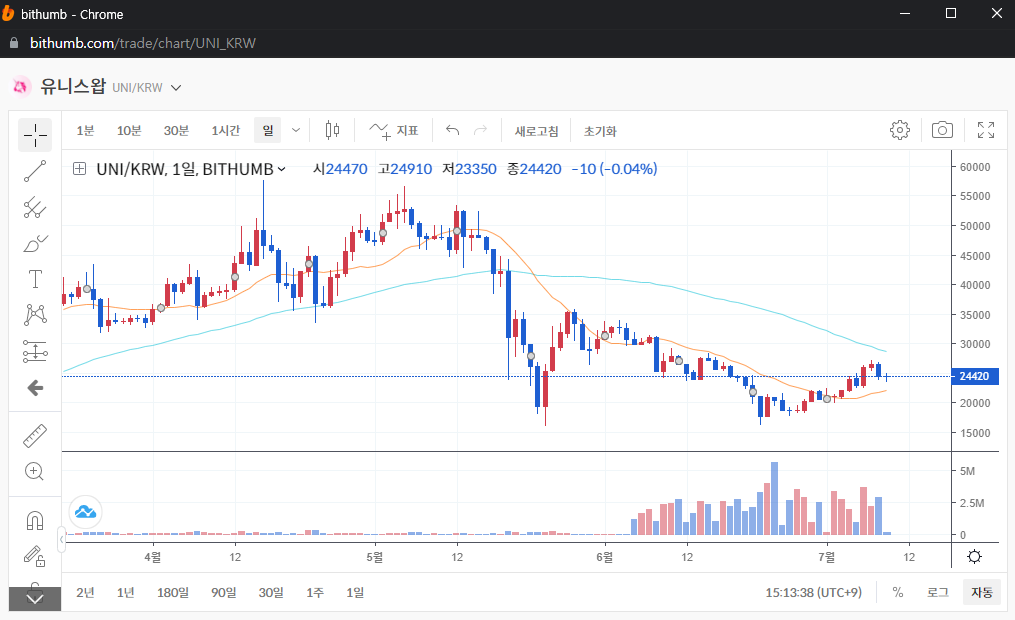Set the date range to 180일

tap(173, 593)
